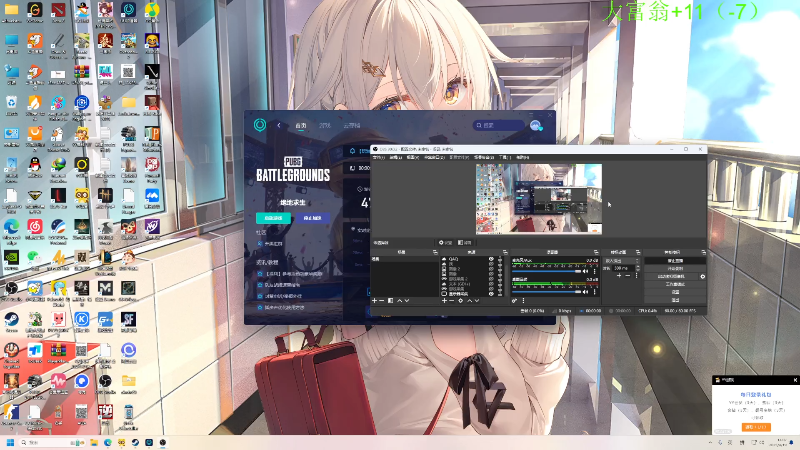This screenshot has height=450, width=800.
Task: Toggle visibility of 图像 2 source
Action: (491, 268)
